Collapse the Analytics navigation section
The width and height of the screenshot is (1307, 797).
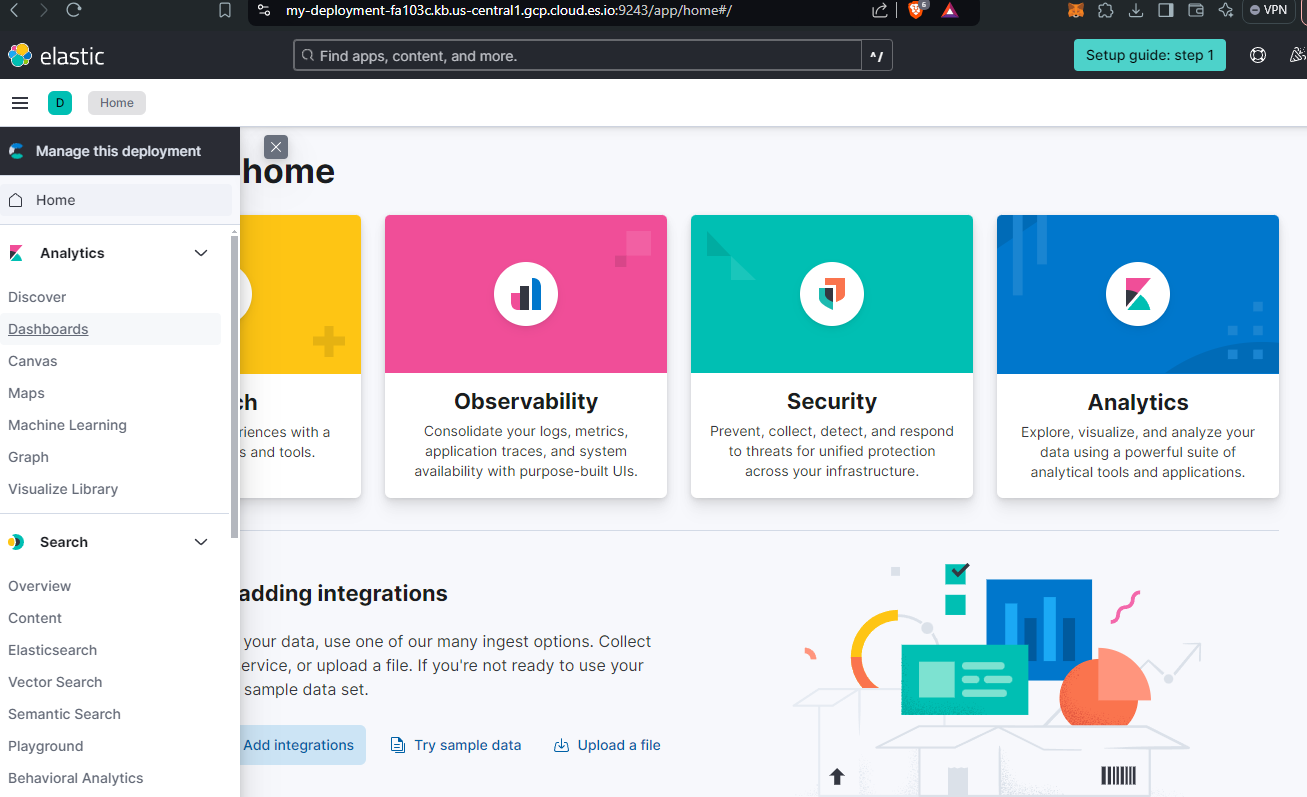pyautogui.click(x=200, y=253)
